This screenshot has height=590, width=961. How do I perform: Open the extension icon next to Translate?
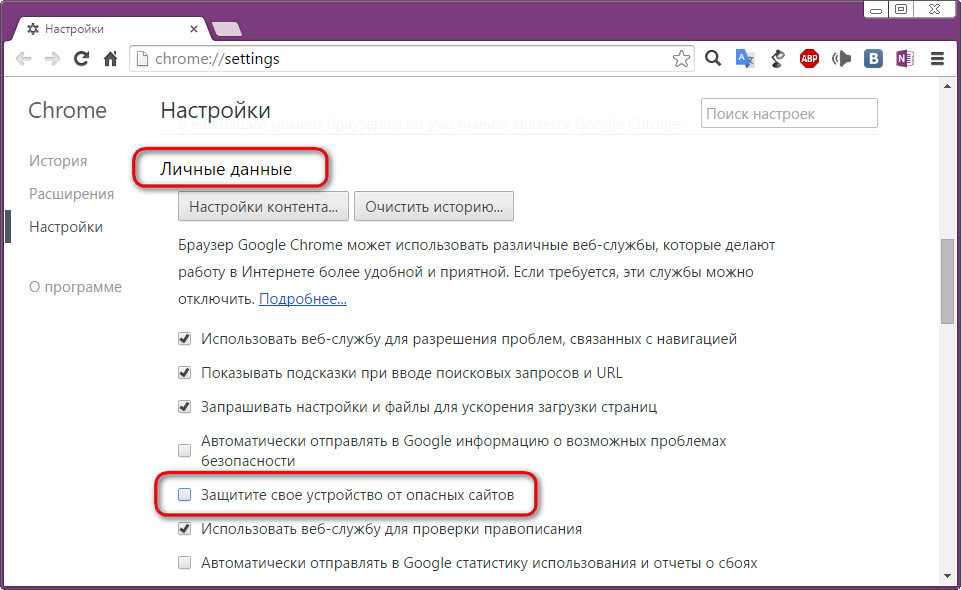777,59
